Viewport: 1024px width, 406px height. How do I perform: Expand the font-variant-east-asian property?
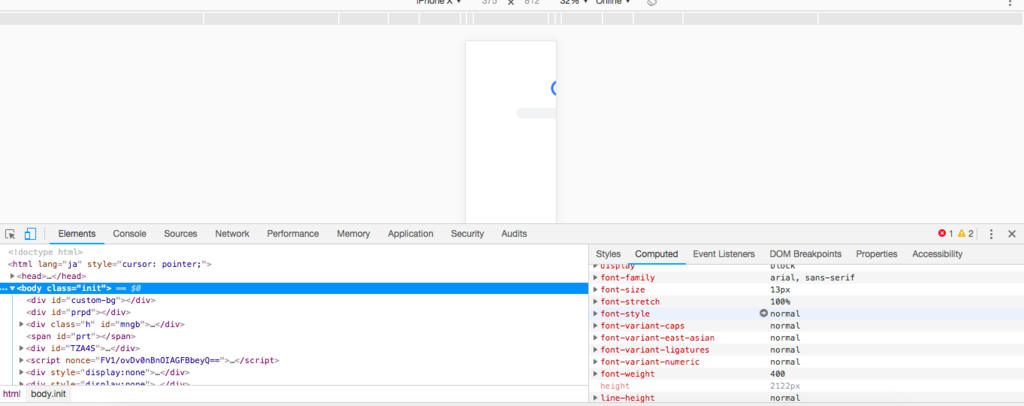click(595, 338)
